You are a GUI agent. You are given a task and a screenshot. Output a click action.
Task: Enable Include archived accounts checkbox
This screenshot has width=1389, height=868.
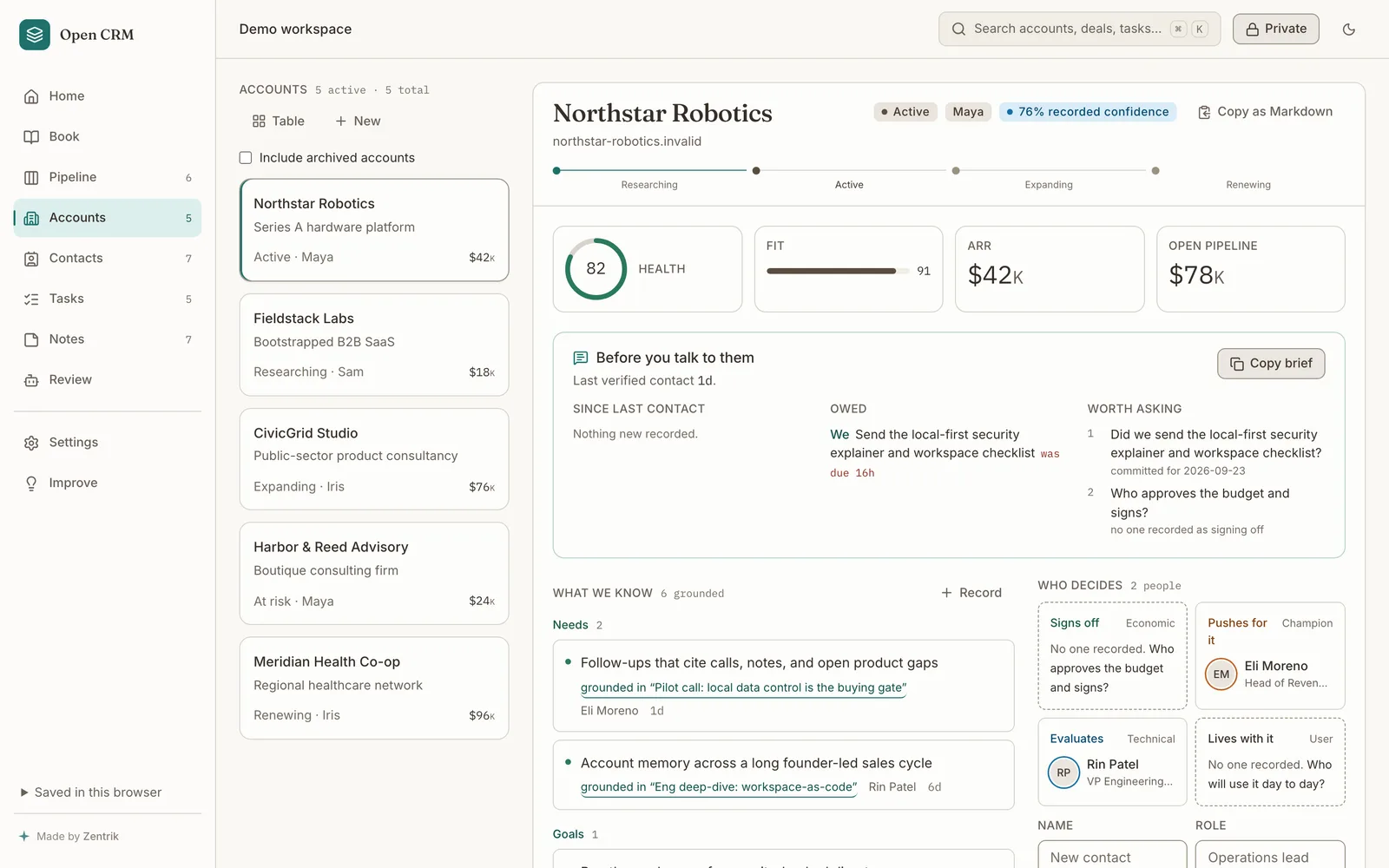click(x=246, y=158)
